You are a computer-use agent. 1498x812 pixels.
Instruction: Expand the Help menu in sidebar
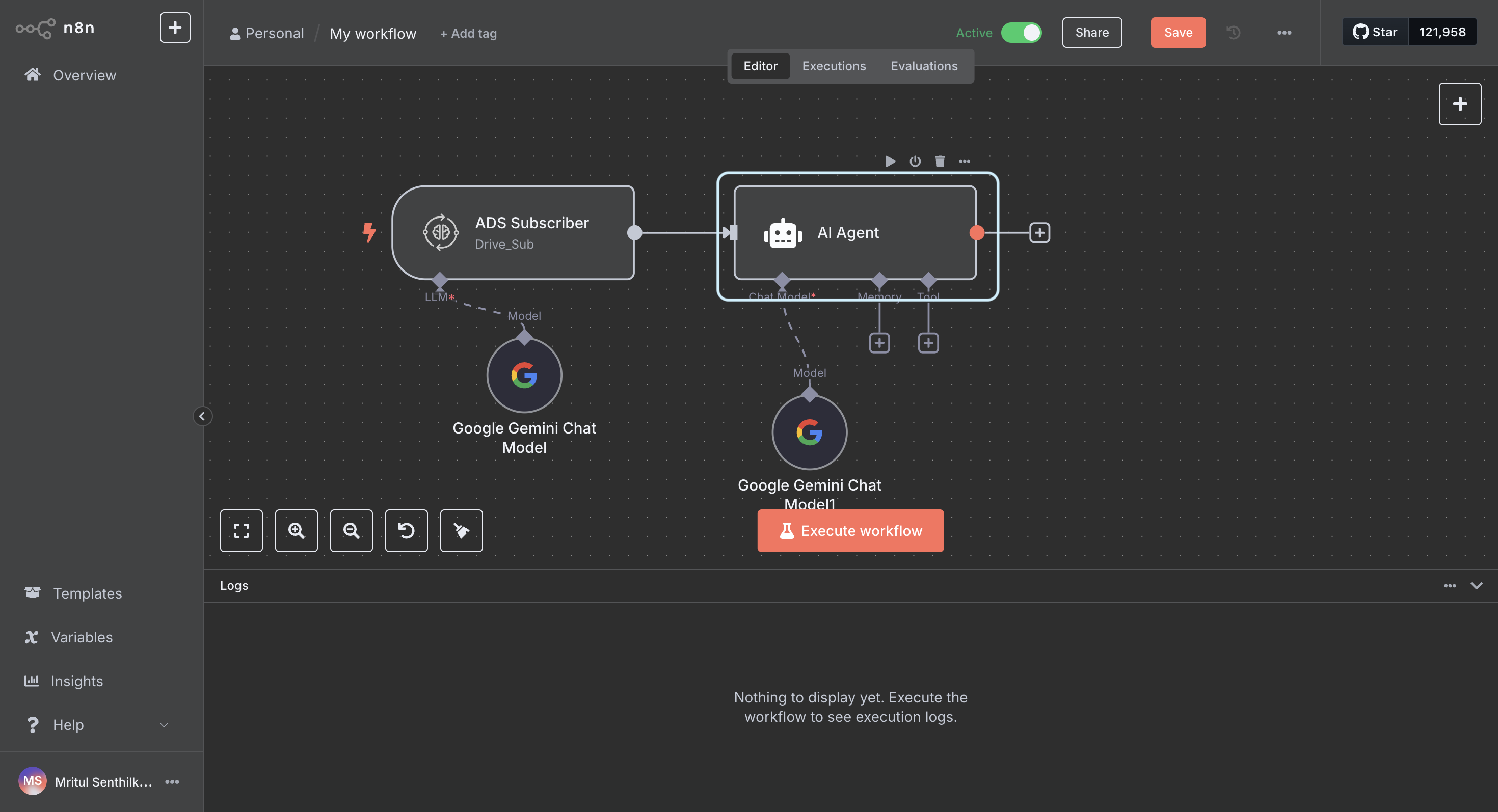click(164, 725)
